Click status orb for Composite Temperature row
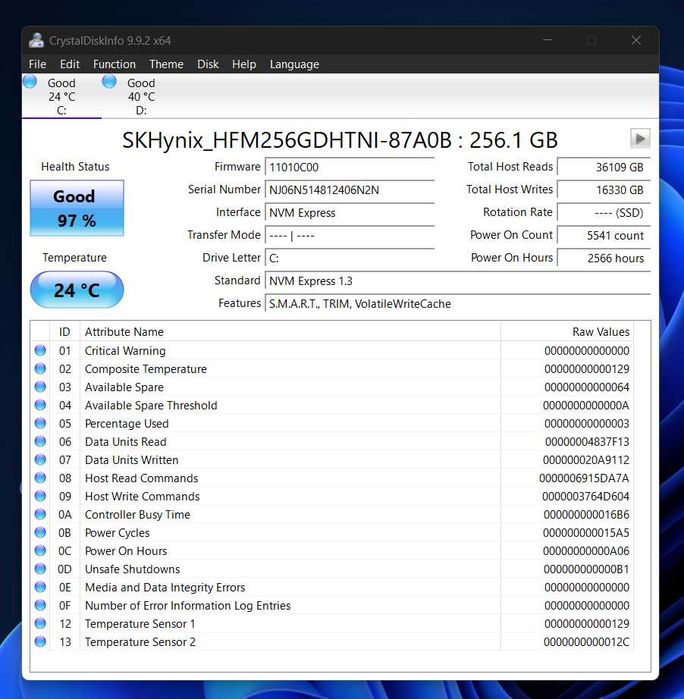The image size is (684, 699). pyautogui.click(x=40, y=369)
